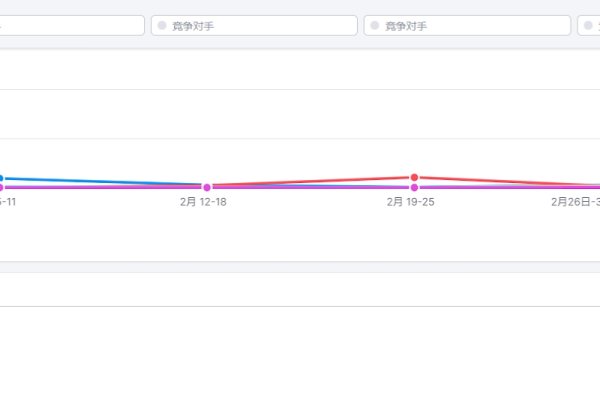Click the cut-off 5-11 axis label
Screen dimensions: 600x400
pos(7,201)
